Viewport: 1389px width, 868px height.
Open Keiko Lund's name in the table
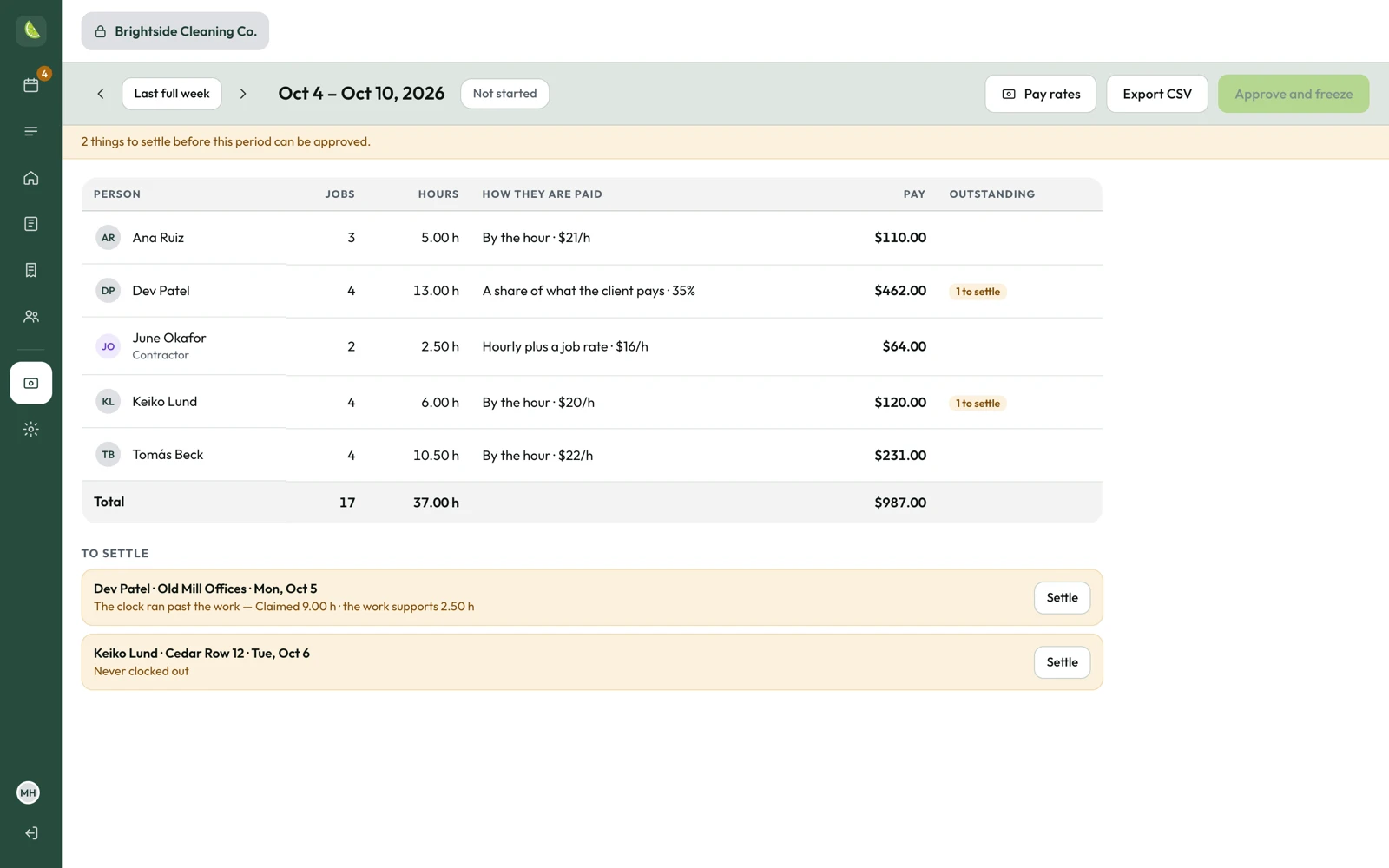pyautogui.click(x=165, y=402)
